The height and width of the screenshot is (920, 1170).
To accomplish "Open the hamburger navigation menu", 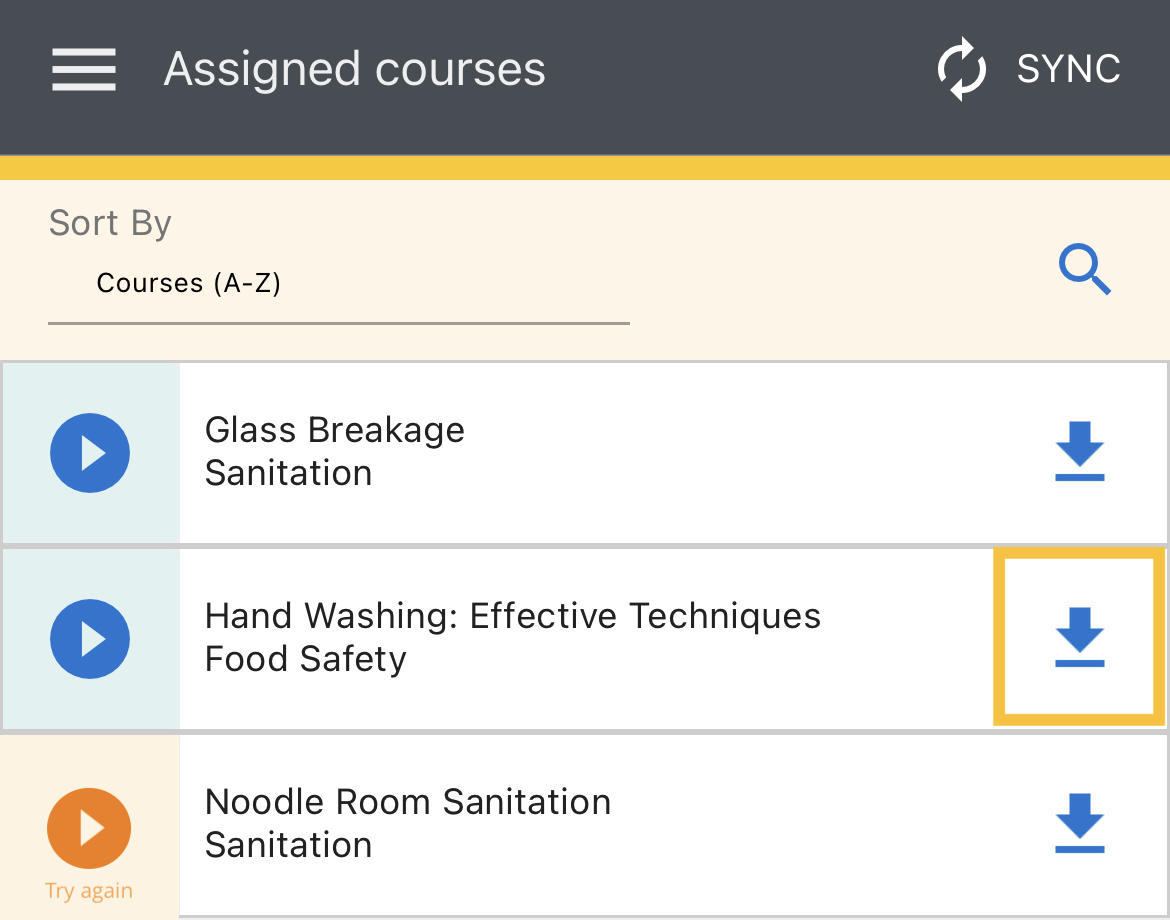I will click(x=84, y=69).
